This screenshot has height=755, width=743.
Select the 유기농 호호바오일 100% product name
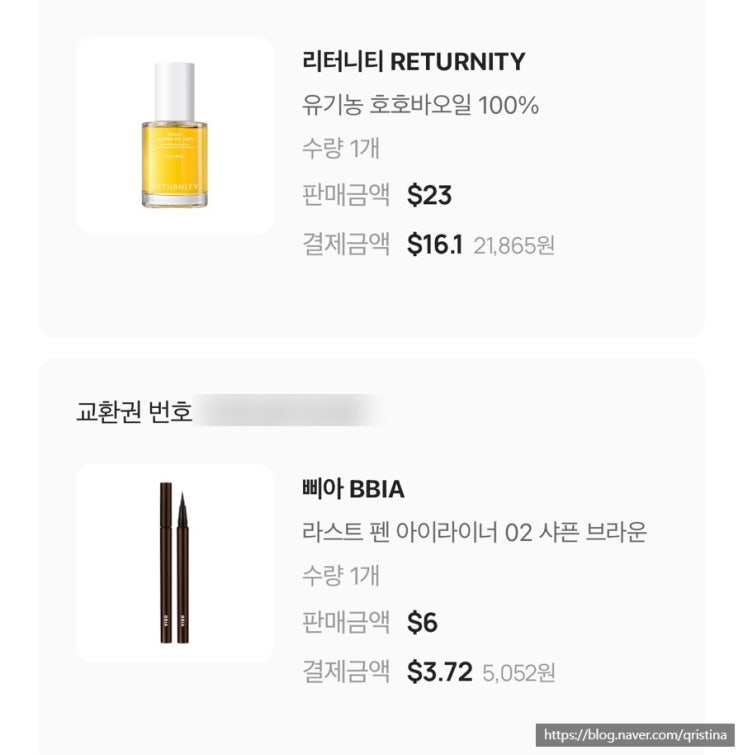[420, 105]
